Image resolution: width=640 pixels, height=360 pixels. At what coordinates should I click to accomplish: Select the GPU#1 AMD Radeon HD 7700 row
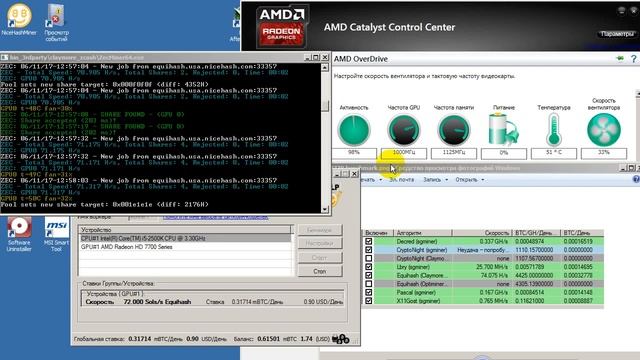point(186,247)
